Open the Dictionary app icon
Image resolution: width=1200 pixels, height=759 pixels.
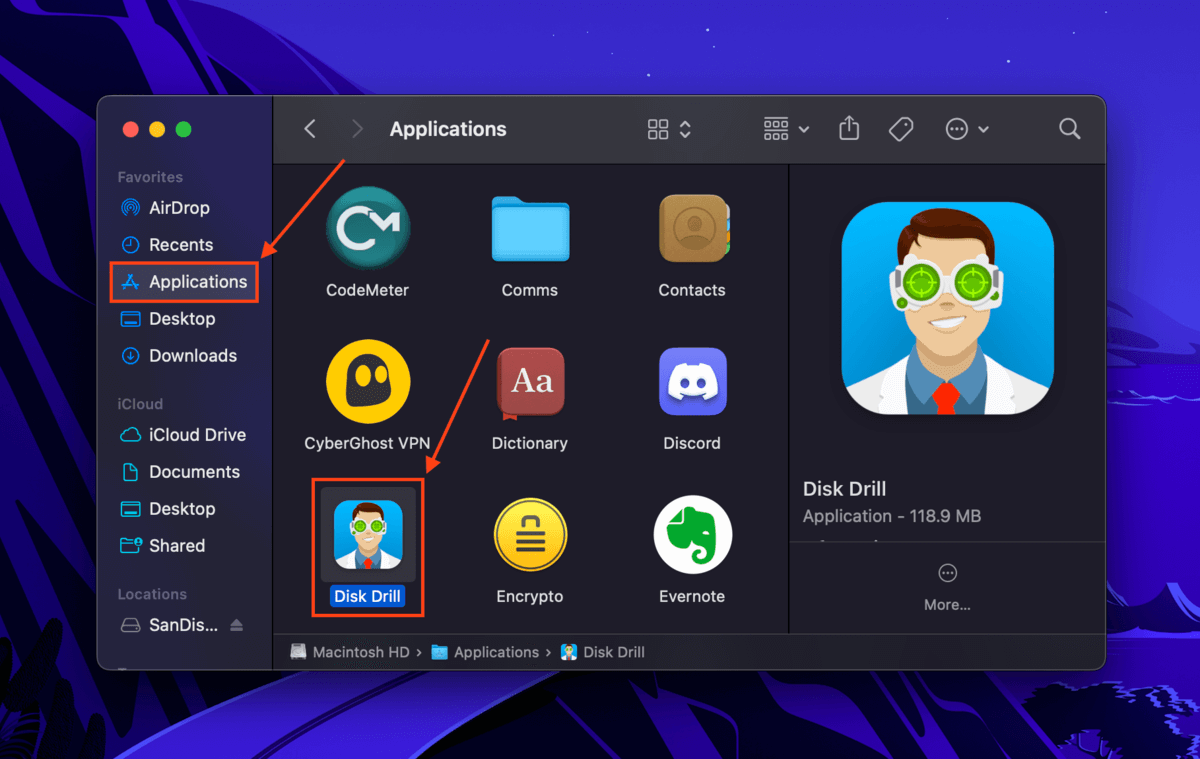pos(530,382)
